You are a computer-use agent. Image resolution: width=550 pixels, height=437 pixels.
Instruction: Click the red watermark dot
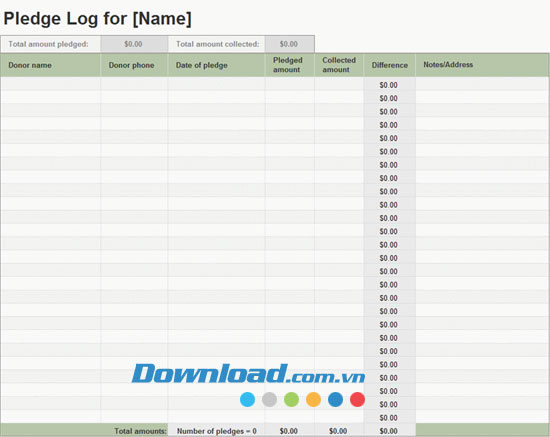357,399
